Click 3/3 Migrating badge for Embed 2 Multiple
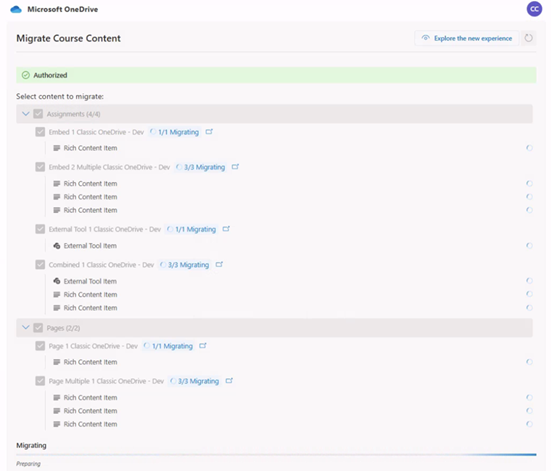 click(201, 167)
